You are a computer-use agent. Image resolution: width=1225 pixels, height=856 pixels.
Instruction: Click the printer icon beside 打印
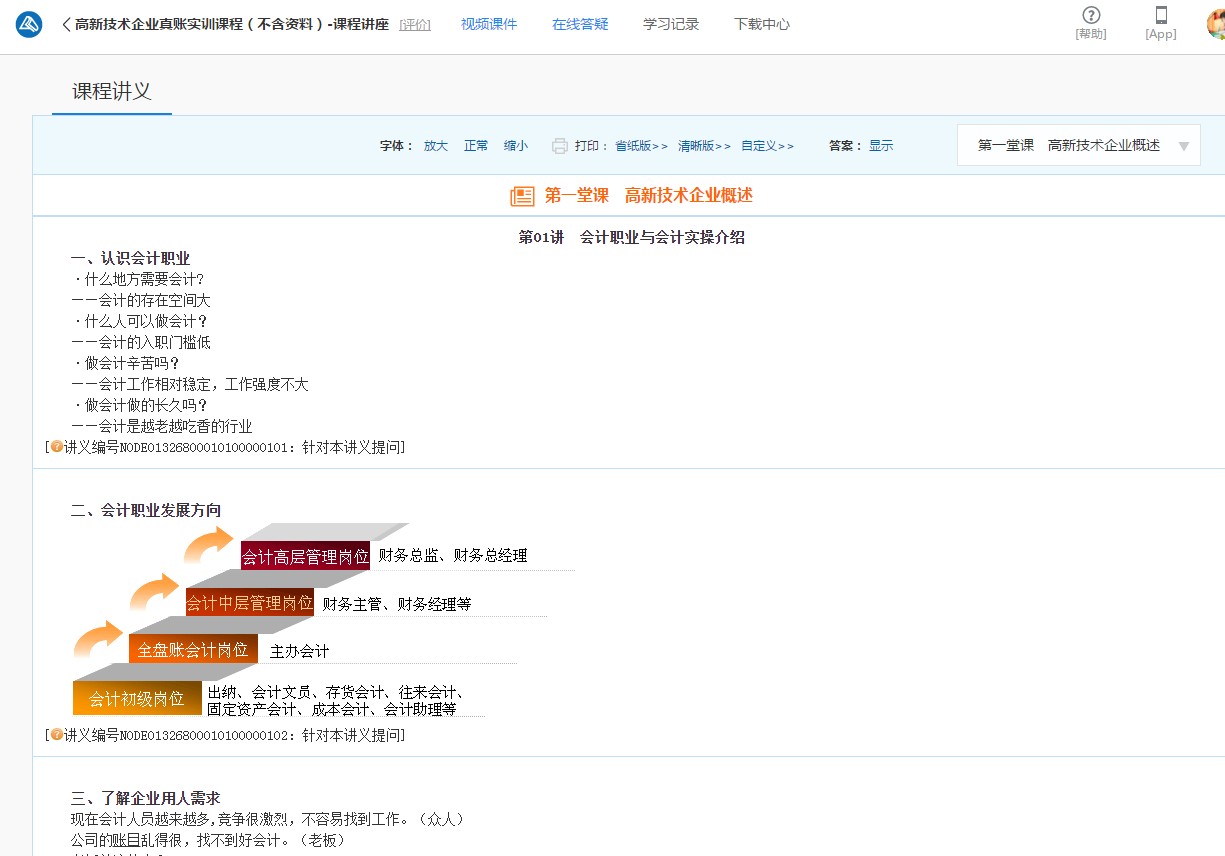(x=560, y=146)
